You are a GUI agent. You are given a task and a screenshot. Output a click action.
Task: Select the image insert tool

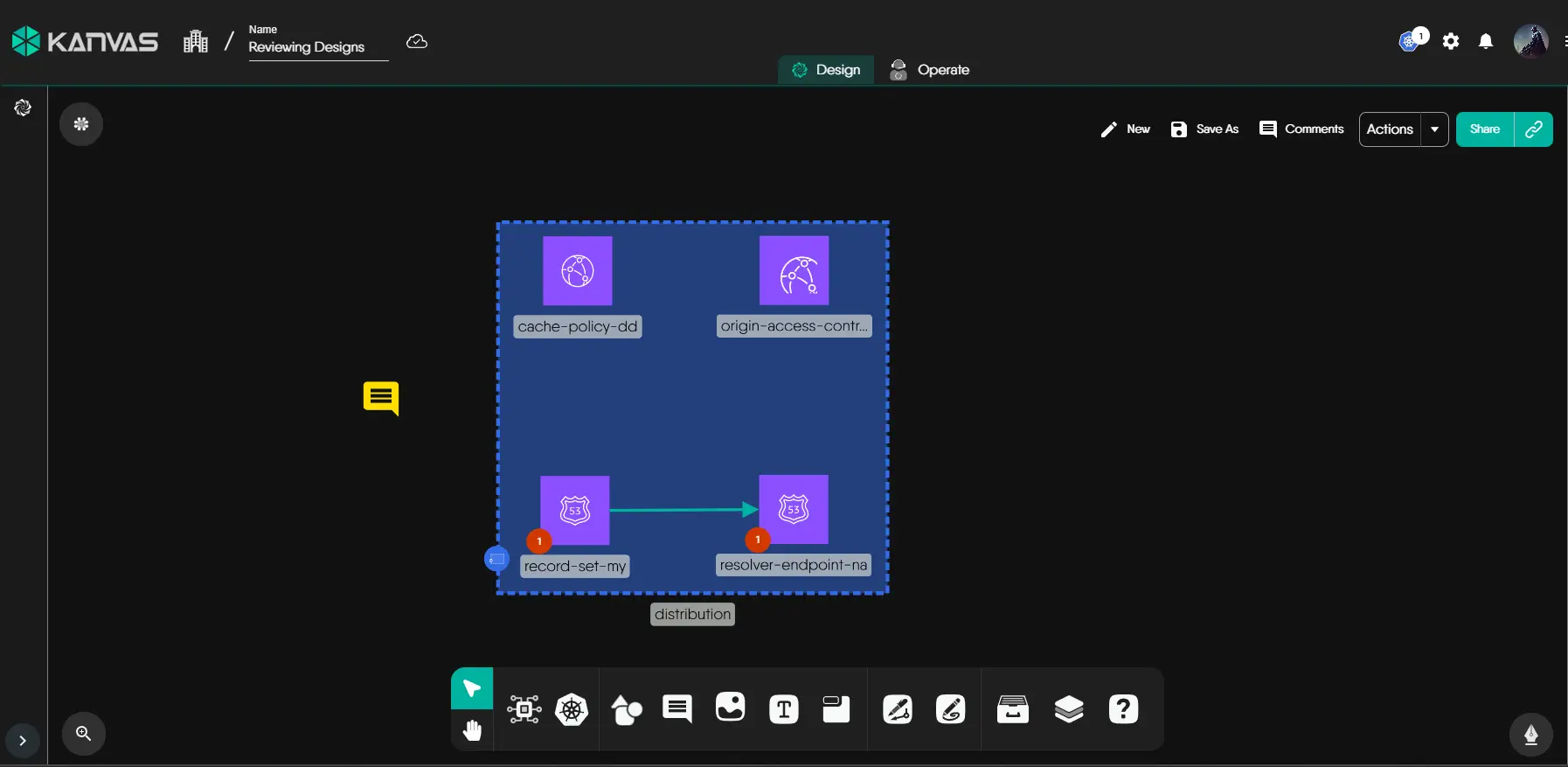(x=730, y=708)
